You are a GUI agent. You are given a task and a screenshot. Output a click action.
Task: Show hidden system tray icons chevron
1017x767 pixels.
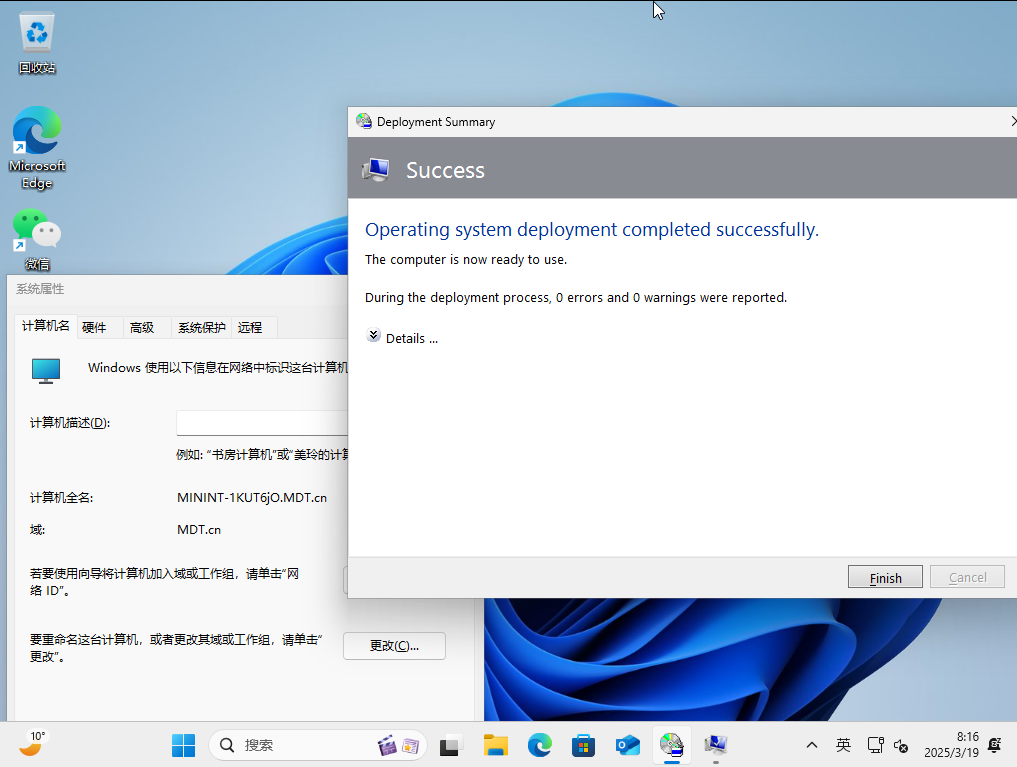812,745
